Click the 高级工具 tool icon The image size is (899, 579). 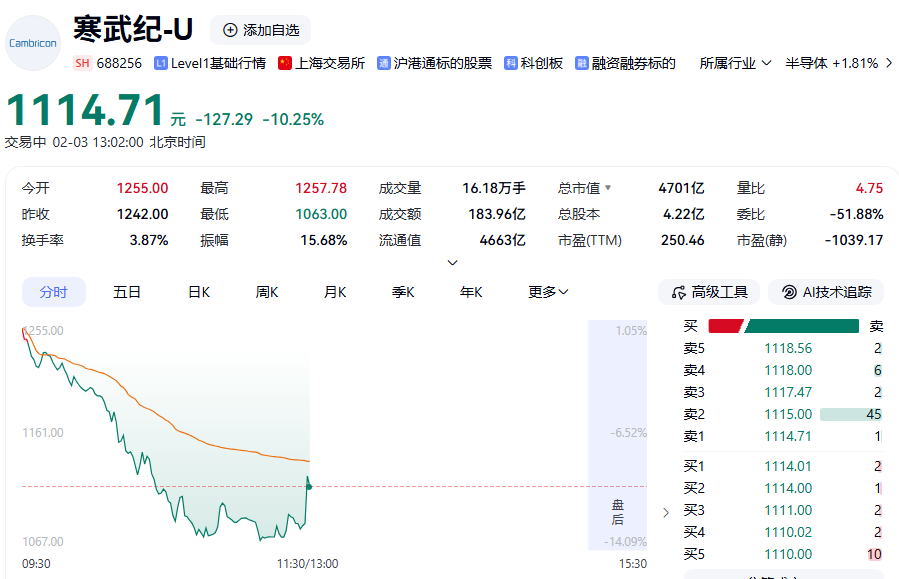[679, 292]
